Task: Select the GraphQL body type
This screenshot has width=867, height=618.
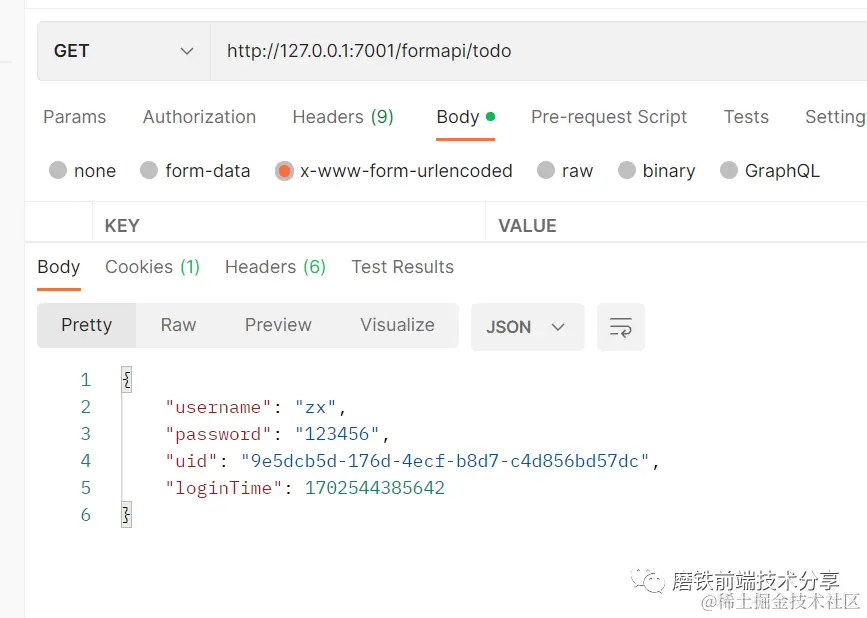Action: (x=769, y=170)
